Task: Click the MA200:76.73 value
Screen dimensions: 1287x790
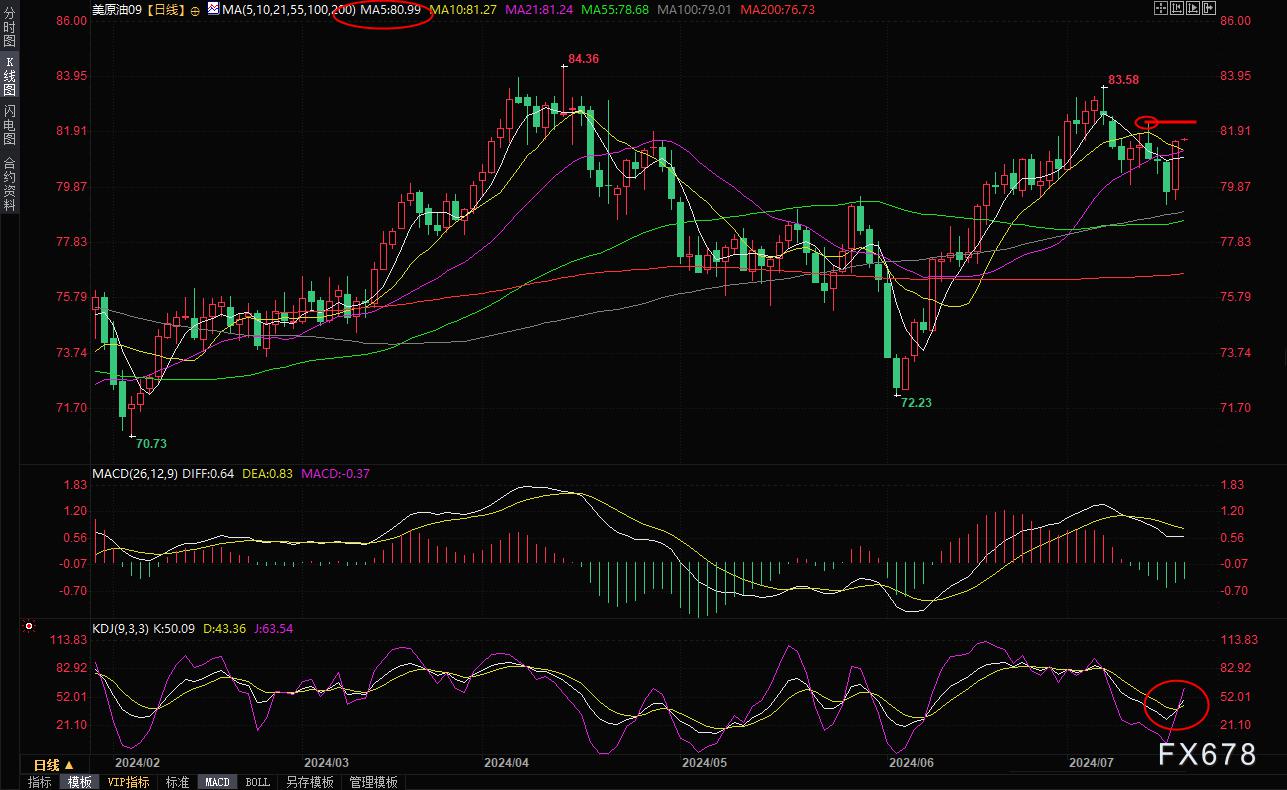Action: point(778,10)
